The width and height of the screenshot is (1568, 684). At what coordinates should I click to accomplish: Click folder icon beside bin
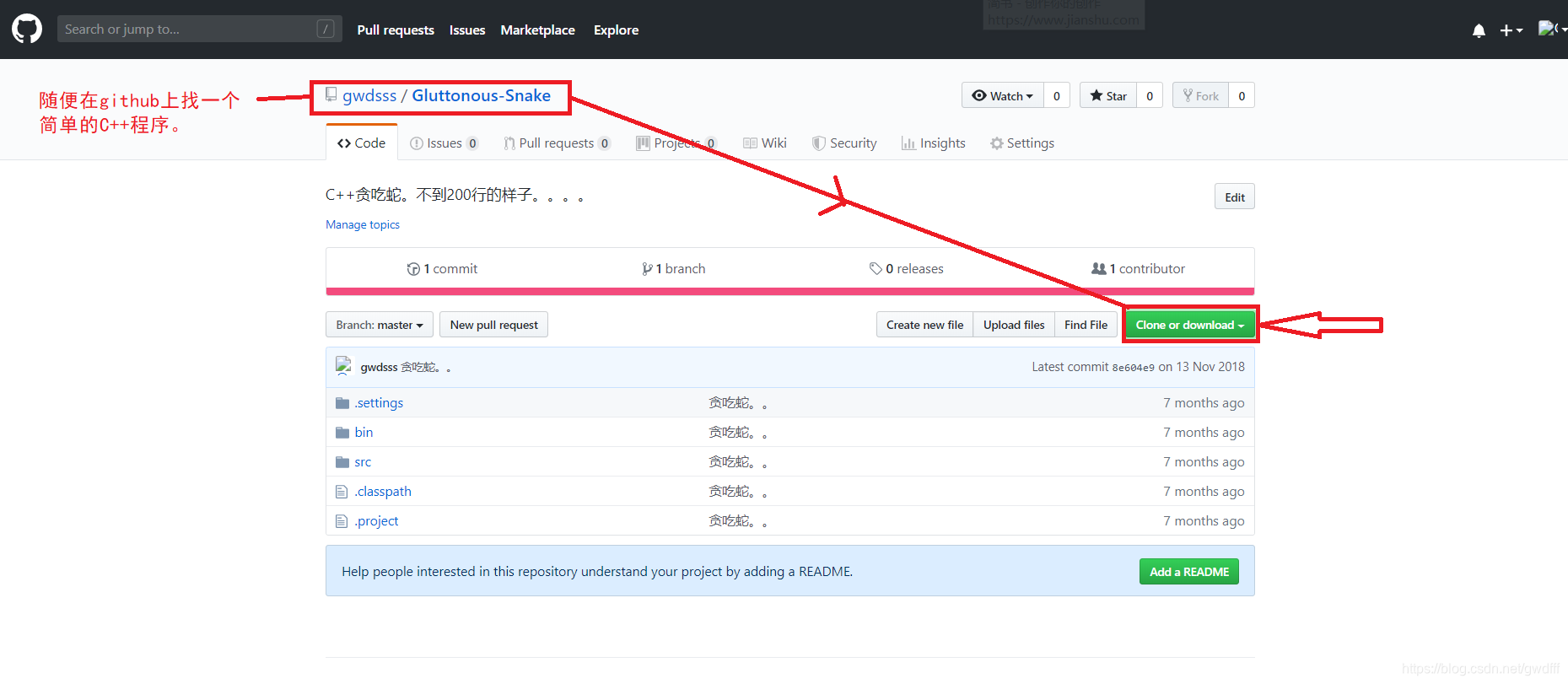pyautogui.click(x=342, y=433)
